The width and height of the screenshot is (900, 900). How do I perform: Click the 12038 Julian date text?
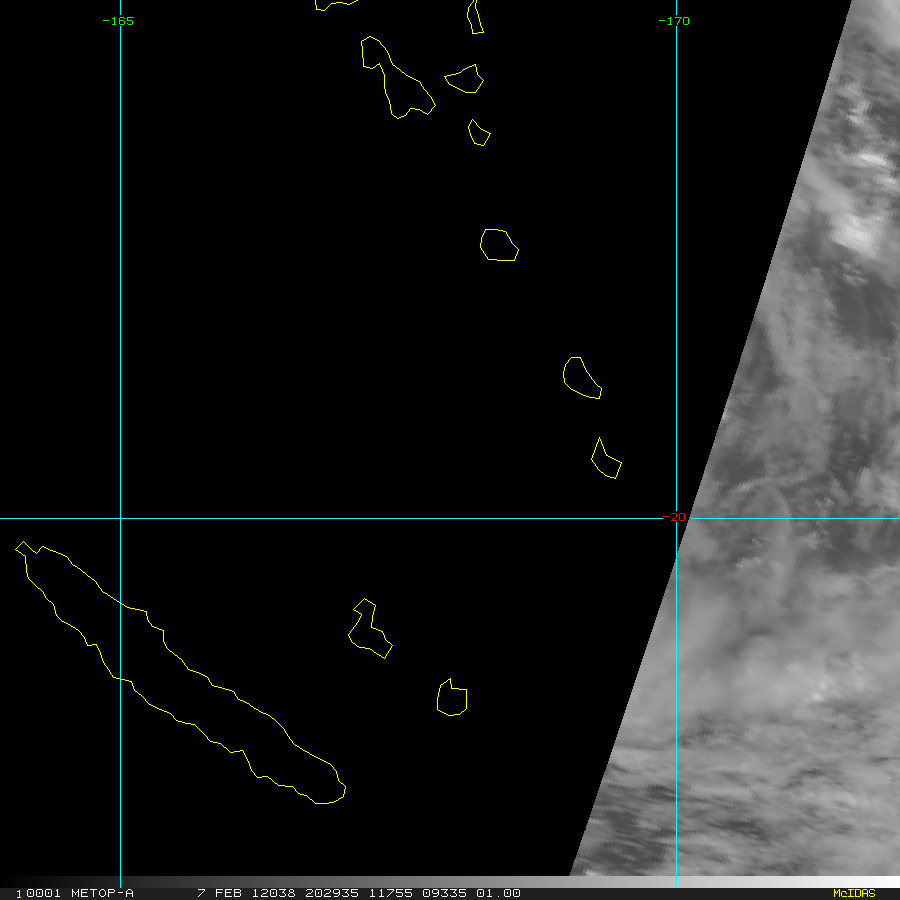(x=273, y=893)
